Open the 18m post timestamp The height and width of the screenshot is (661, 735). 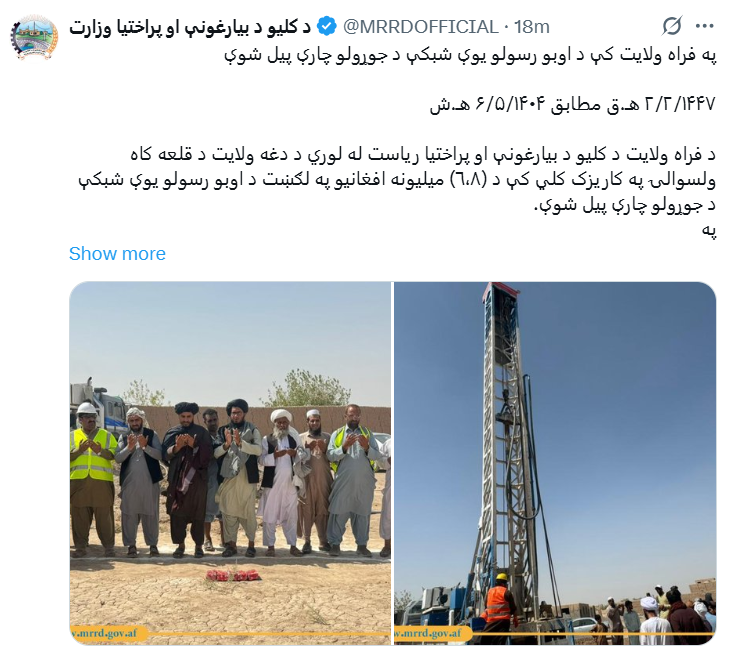click(x=532, y=27)
